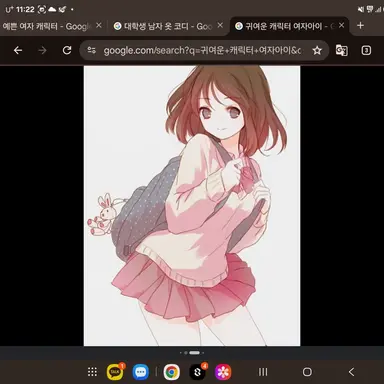Close the 예쁜 여자 캐릭터 tab
Image resolution: width=384 pixels, height=384 pixels.
coord(99,25)
